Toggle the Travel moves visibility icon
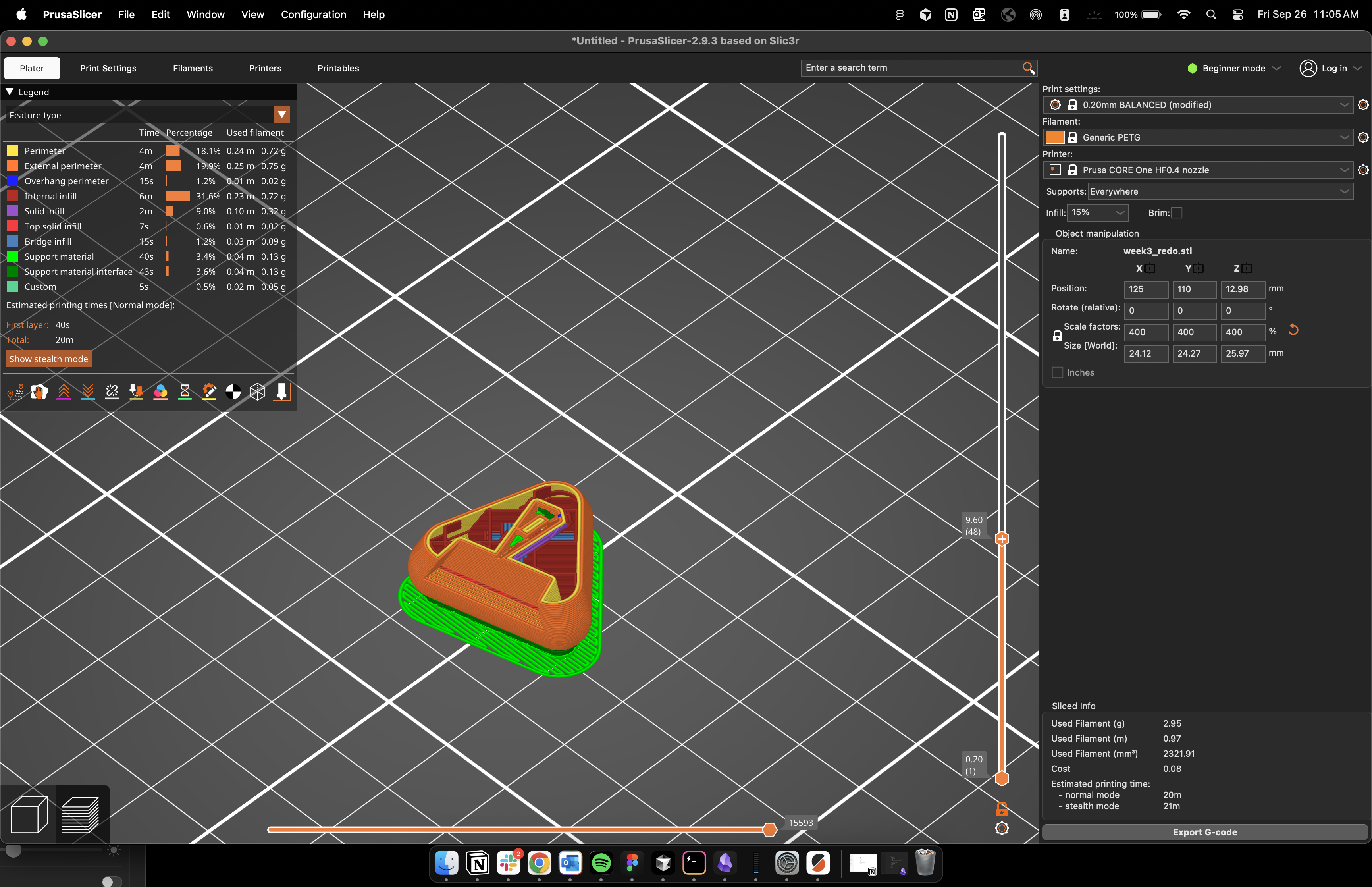This screenshot has height=887, width=1372. click(x=15, y=392)
